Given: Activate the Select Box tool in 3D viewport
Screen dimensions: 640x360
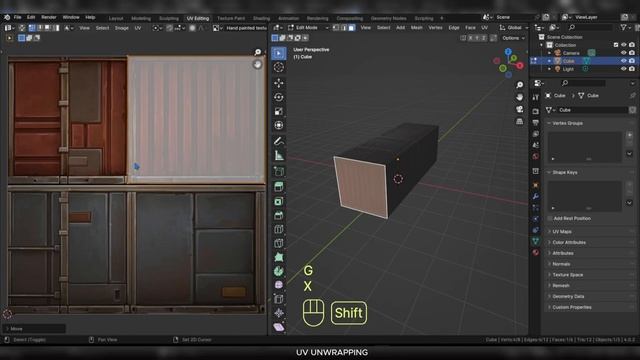Looking at the screenshot, I should (x=279, y=53).
